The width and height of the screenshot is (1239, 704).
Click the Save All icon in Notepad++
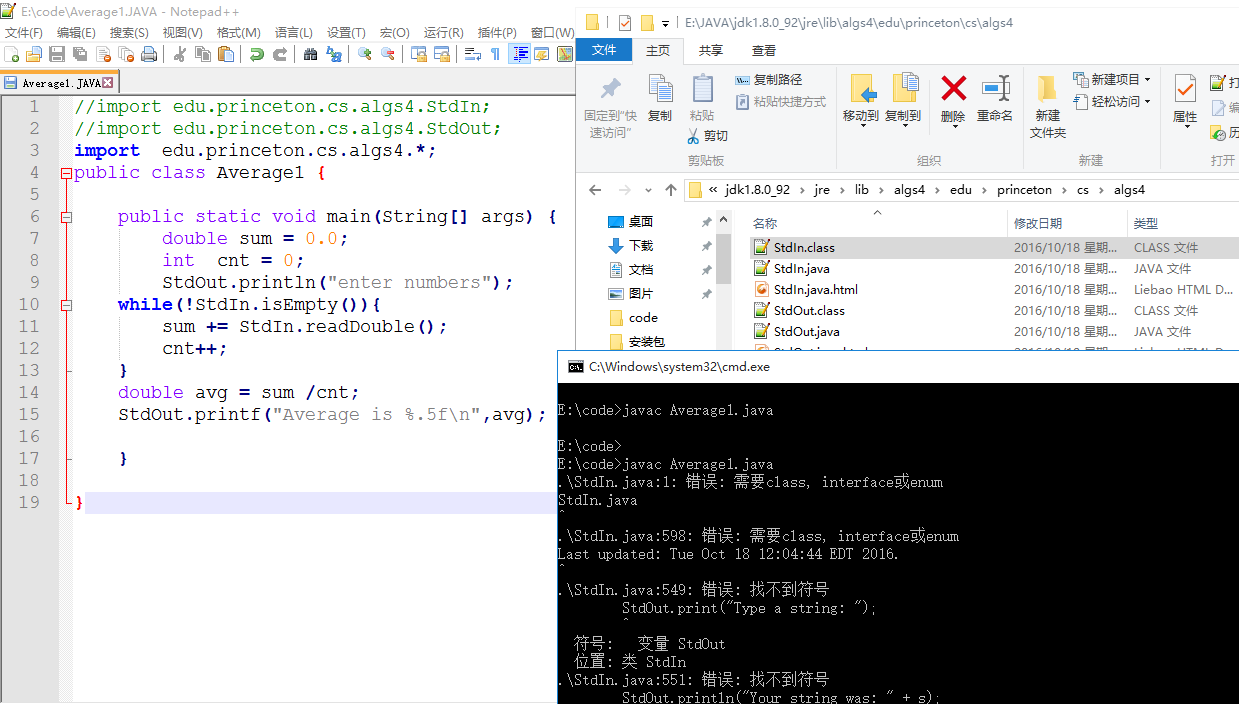(x=80, y=54)
